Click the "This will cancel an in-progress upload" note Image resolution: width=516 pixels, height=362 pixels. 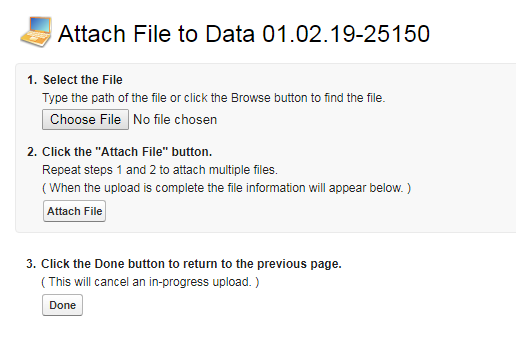[150, 282]
